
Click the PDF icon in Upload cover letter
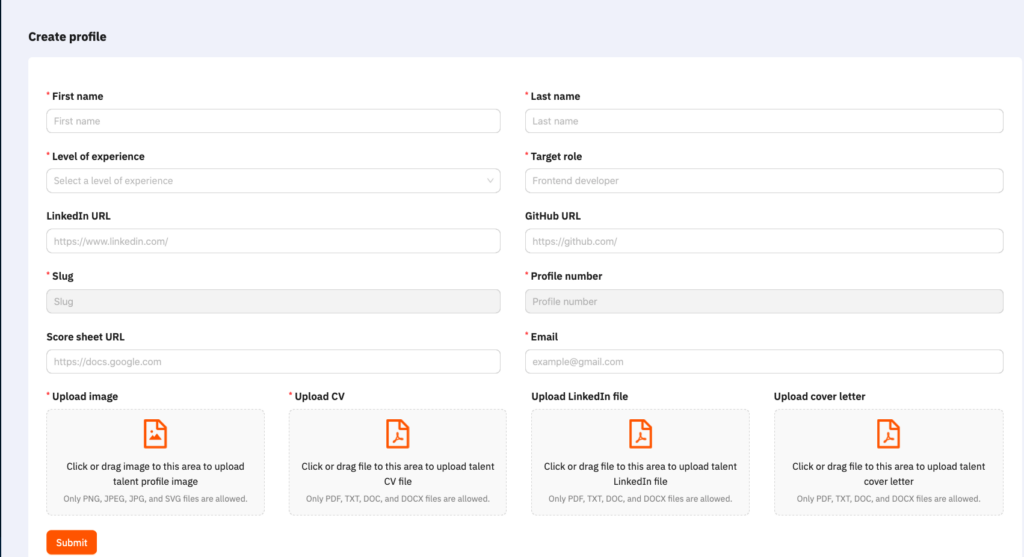pyautogui.click(x=888, y=434)
